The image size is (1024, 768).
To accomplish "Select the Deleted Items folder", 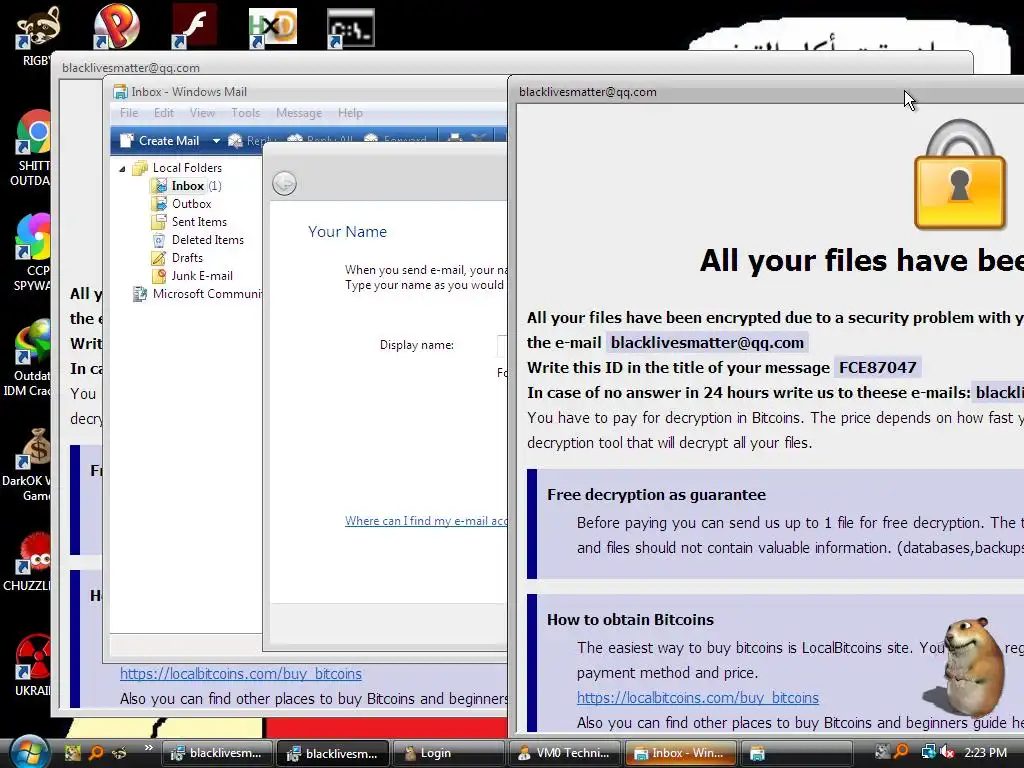I will (x=207, y=240).
